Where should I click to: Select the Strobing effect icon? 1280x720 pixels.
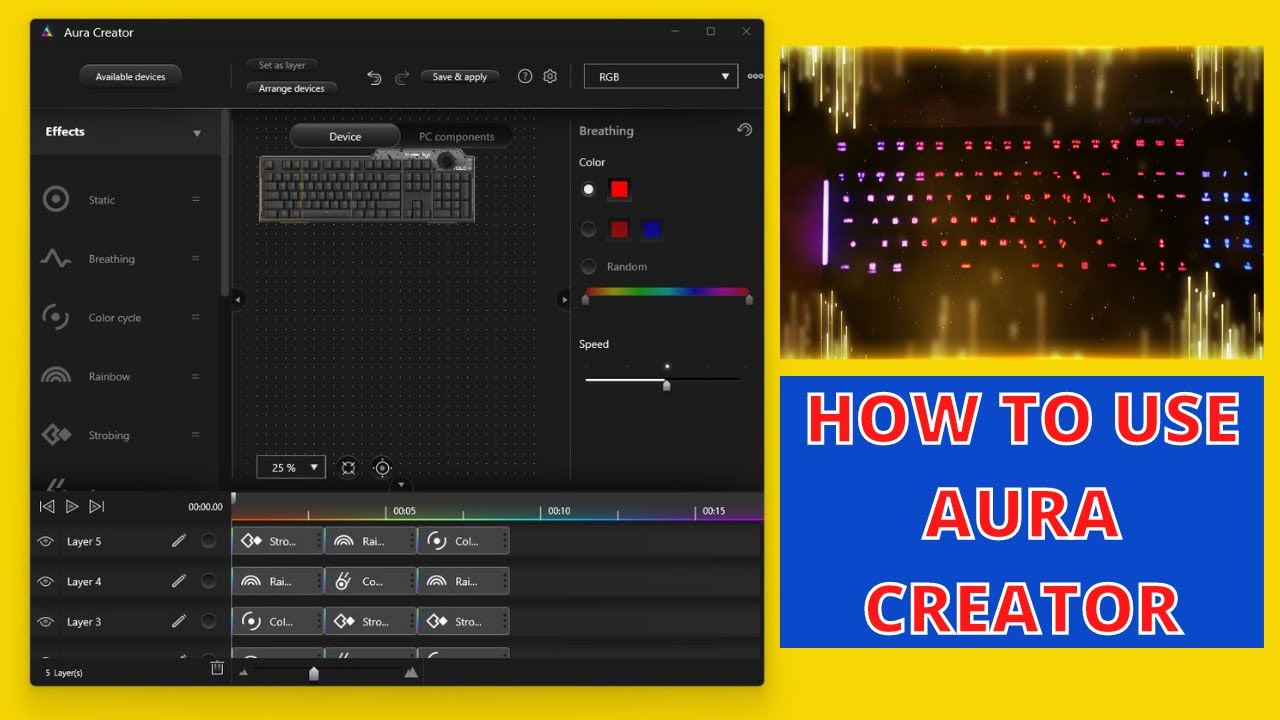(x=56, y=435)
